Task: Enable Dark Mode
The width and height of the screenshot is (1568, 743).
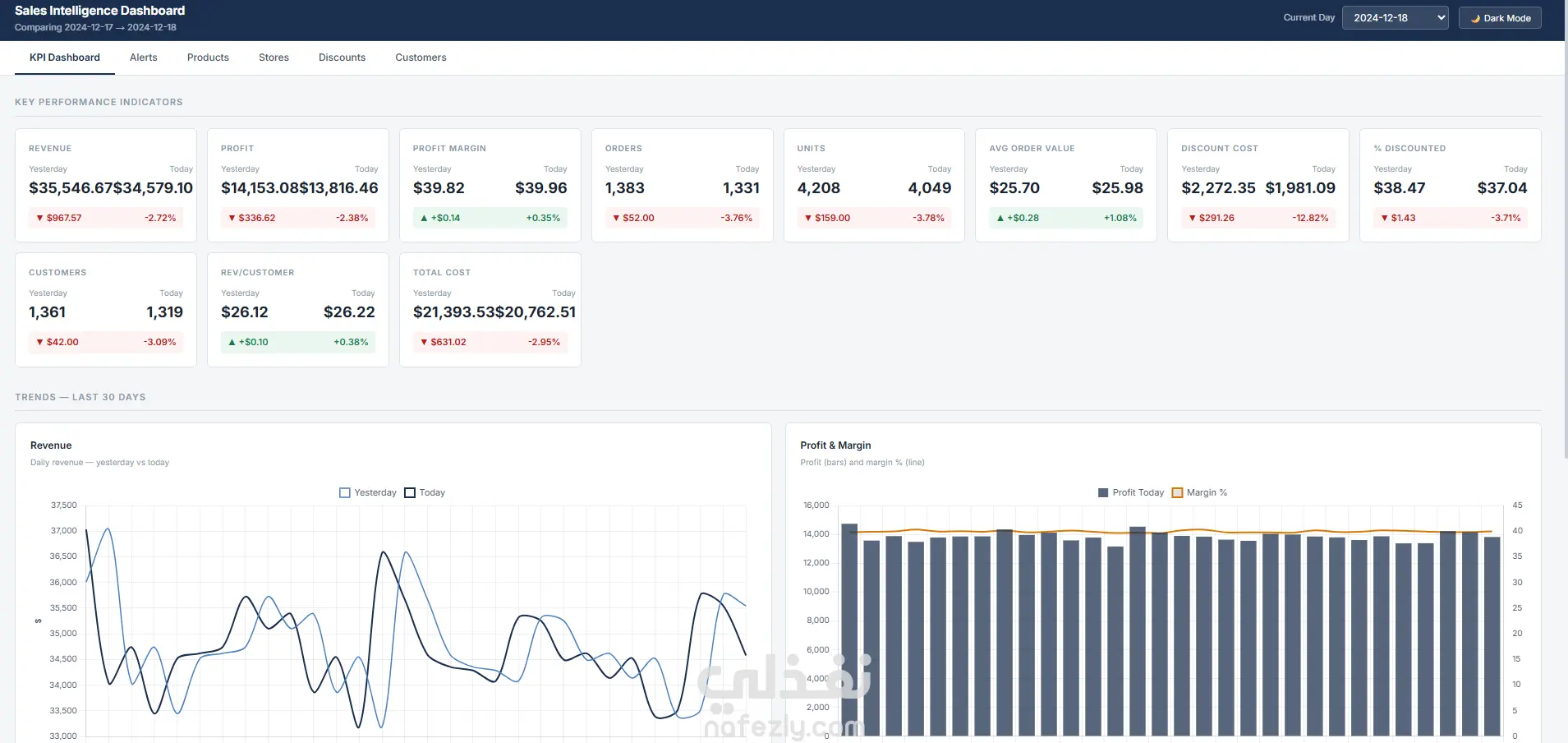Action: (x=1500, y=18)
